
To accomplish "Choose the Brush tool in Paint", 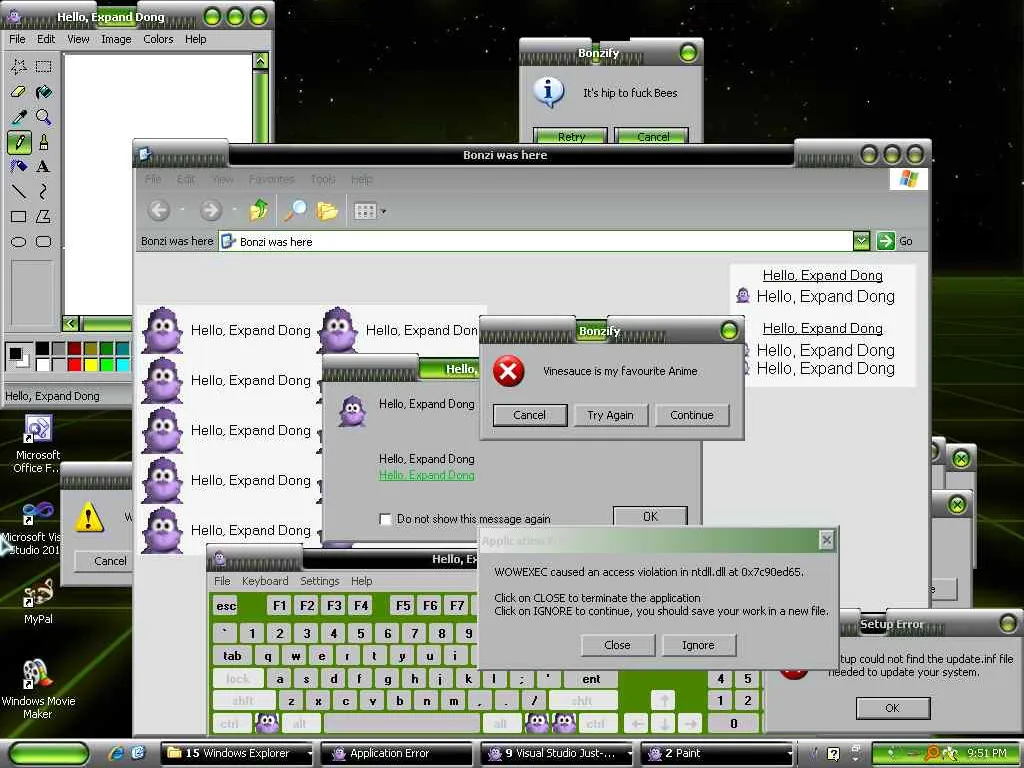I will tap(44, 142).
